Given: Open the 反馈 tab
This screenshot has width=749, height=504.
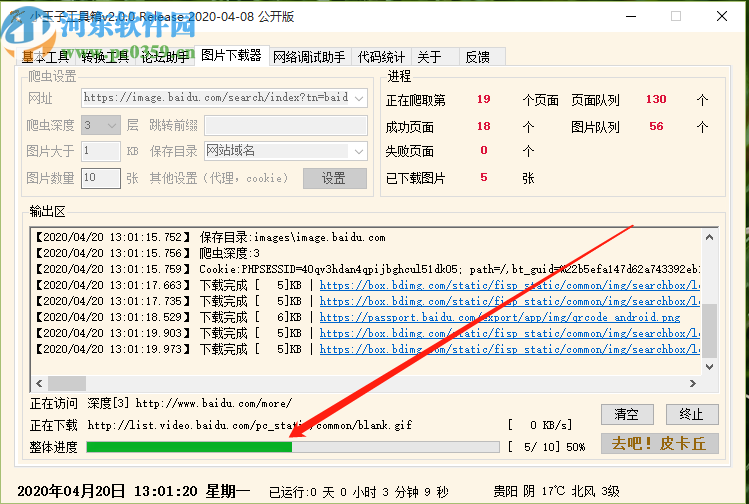Looking at the screenshot, I should (x=482, y=57).
